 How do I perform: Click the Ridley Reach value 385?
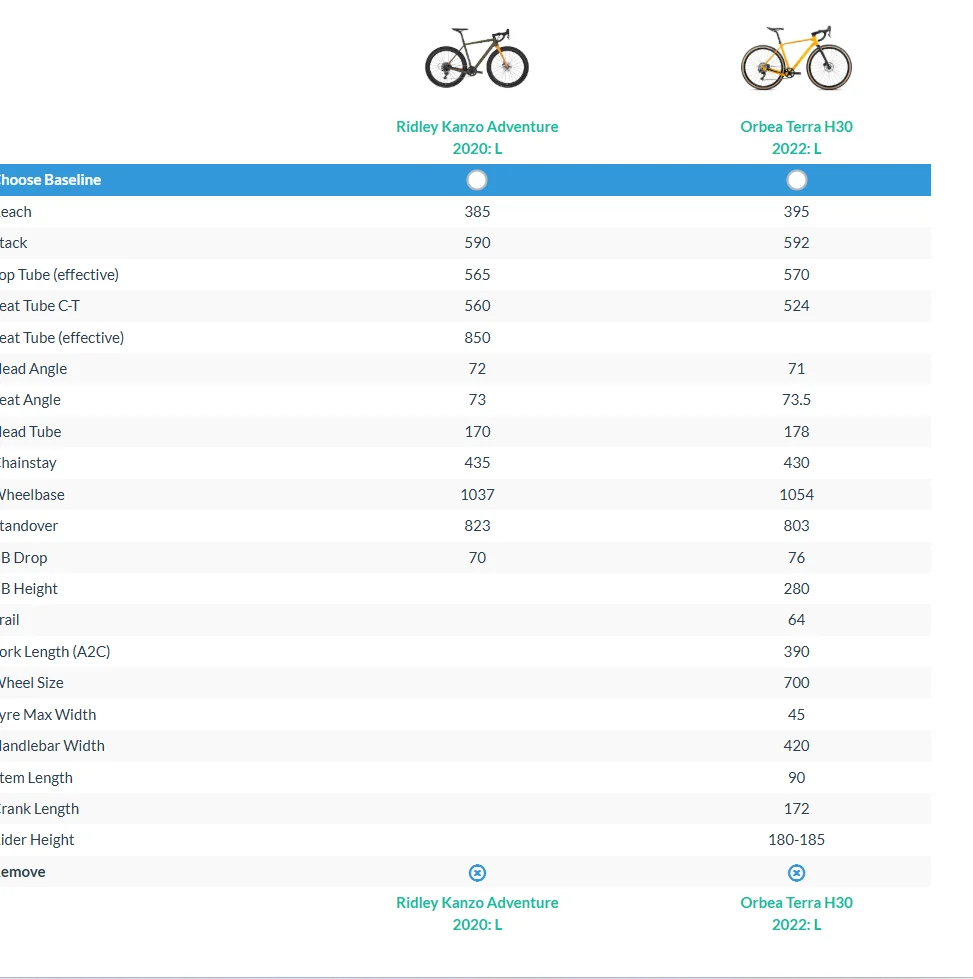(477, 212)
